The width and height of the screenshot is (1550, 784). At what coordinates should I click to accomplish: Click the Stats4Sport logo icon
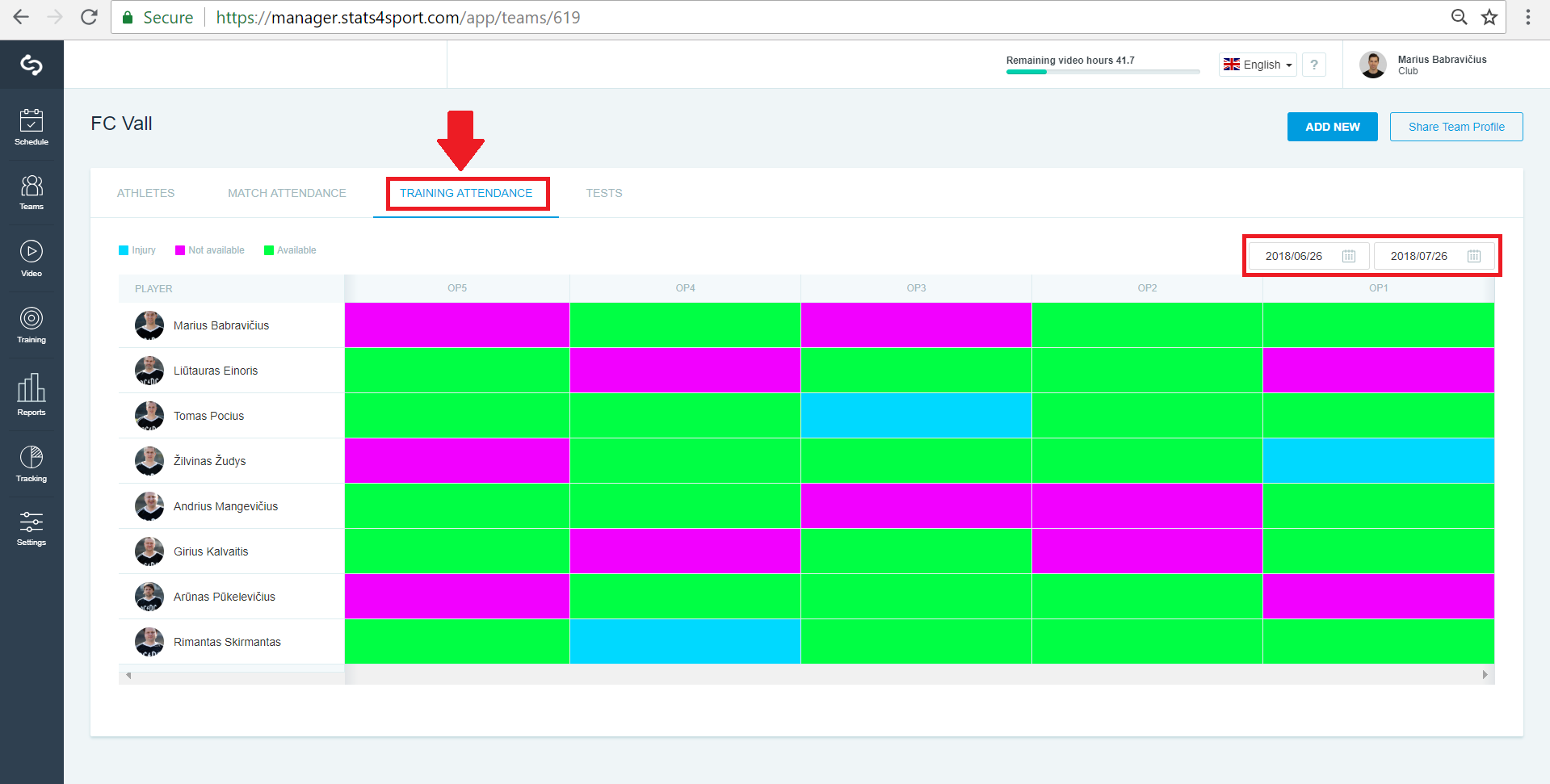coord(32,65)
